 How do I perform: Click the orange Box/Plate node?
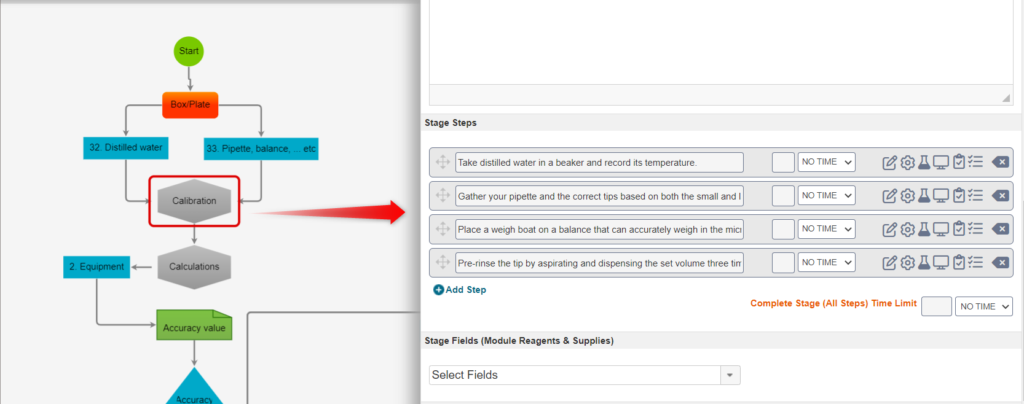[x=190, y=104]
